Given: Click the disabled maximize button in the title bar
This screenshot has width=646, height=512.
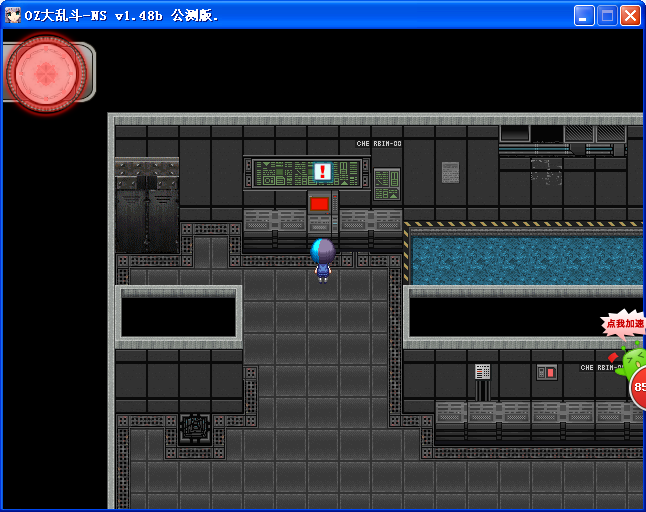Looking at the screenshot, I should coord(607,16).
